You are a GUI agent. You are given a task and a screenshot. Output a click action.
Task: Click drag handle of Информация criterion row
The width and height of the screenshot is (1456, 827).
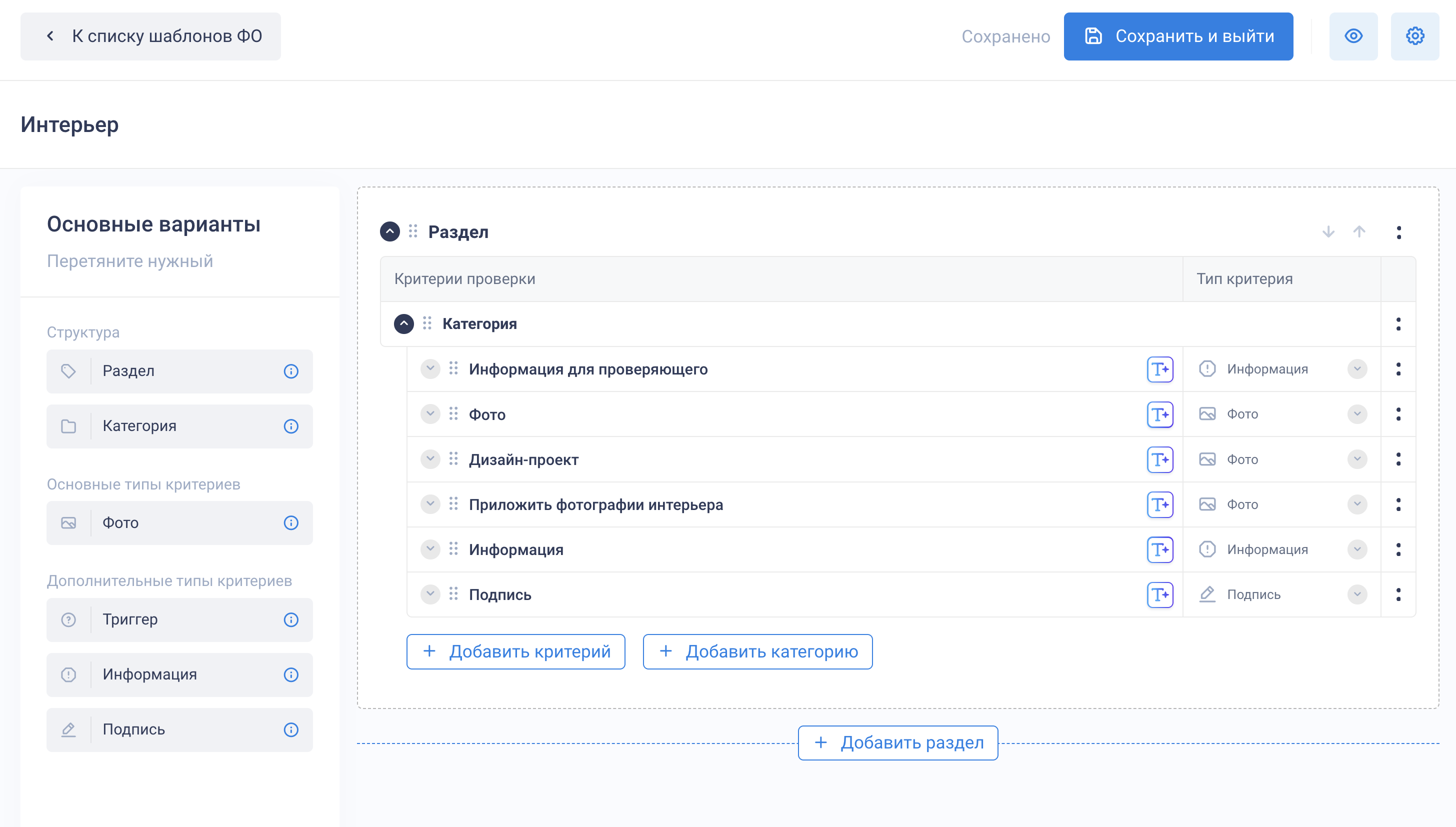pyautogui.click(x=453, y=549)
